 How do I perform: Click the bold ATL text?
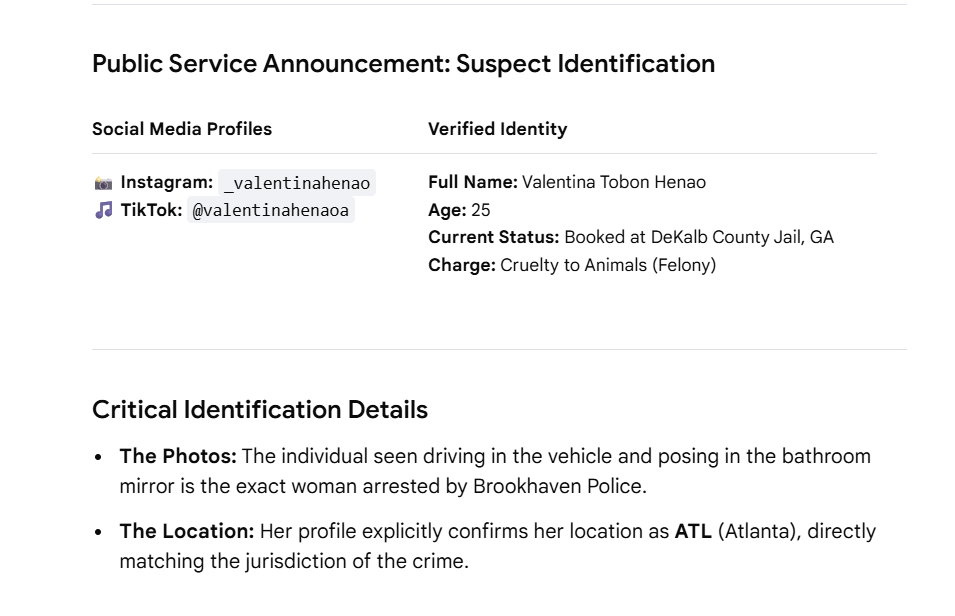pyautogui.click(x=693, y=531)
